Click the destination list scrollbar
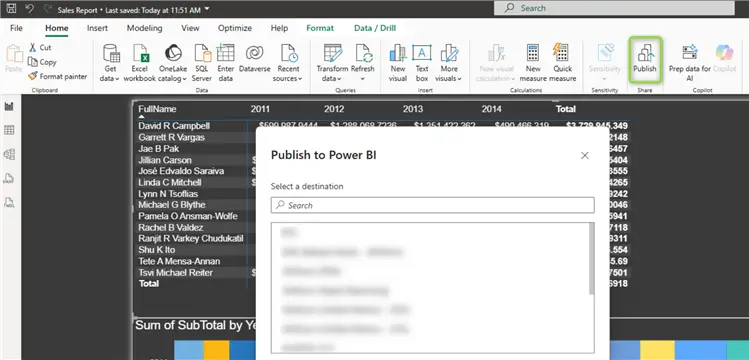Viewport: 749px width, 360px height. [x=592, y=259]
